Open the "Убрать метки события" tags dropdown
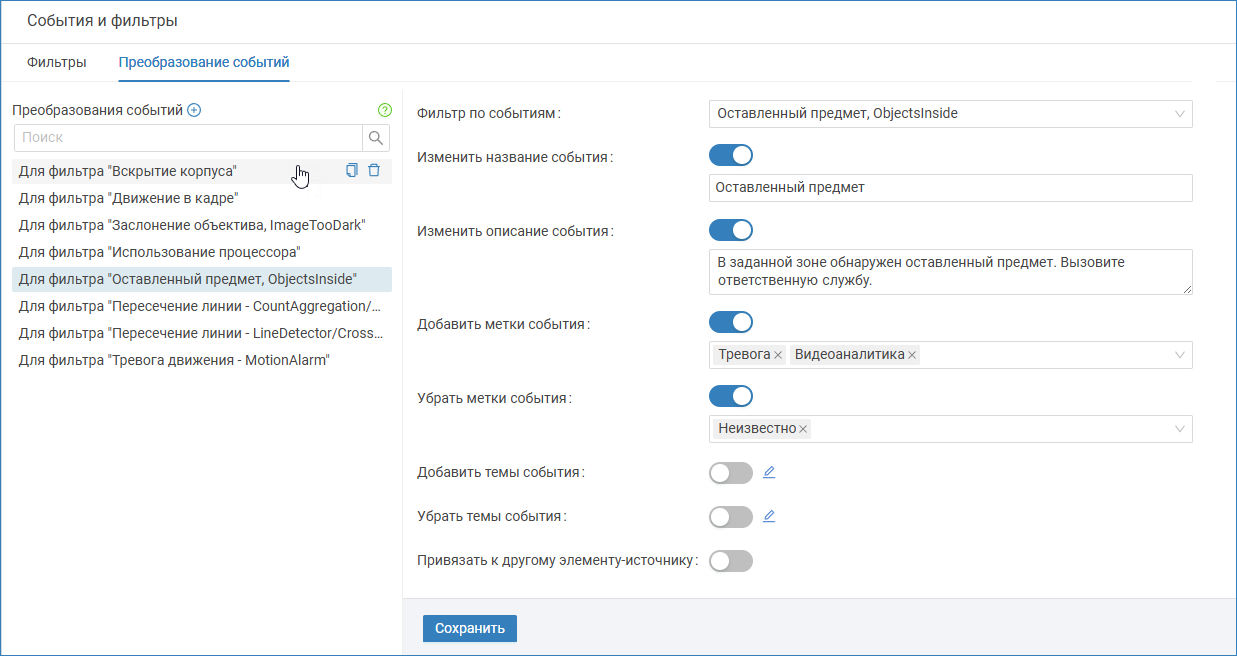The height and width of the screenshot is (656, 1237). click(1179, 429)
